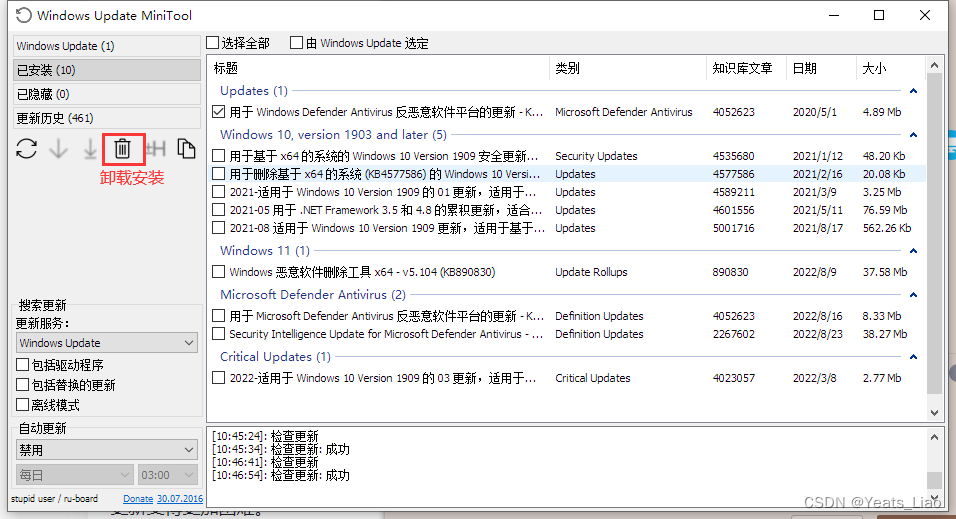The image size is (956, 519).
Task: Open the 每日 schedule dropdown
Action: (74, 474)
